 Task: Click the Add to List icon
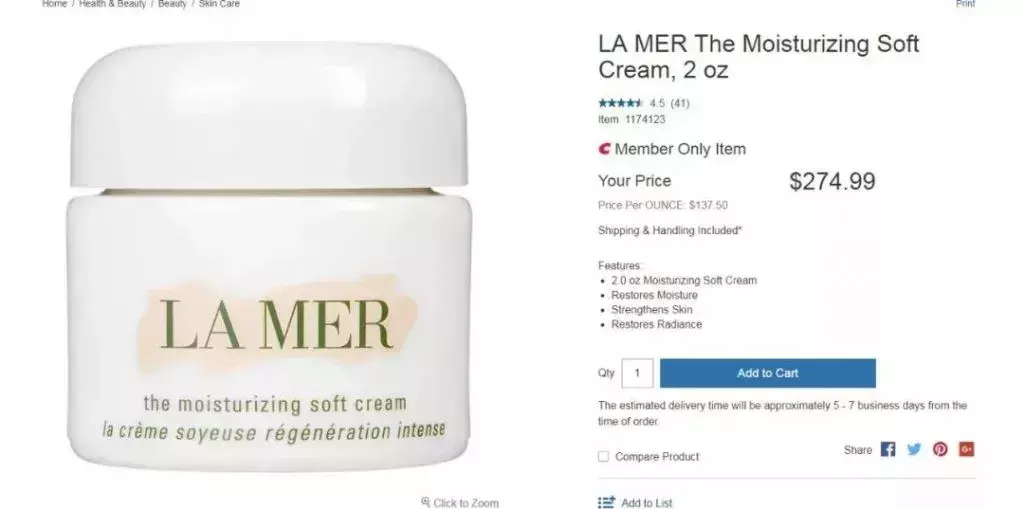point(607,502)
